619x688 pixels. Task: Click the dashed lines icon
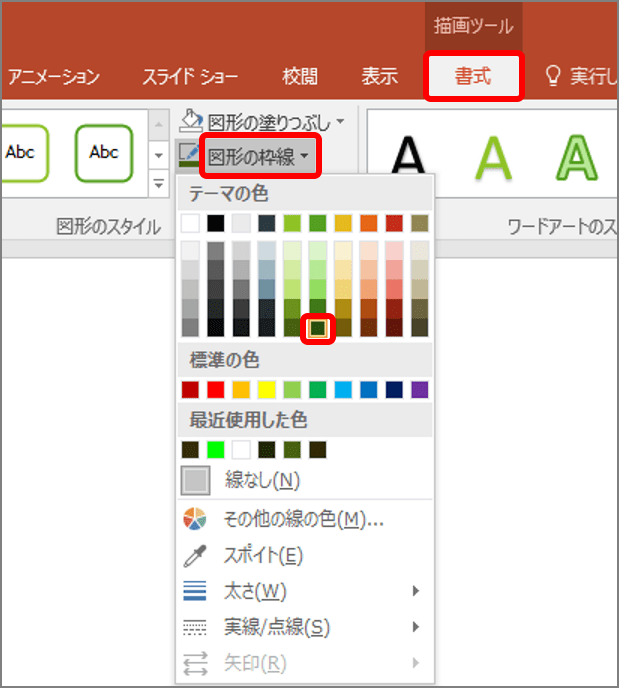(195, 627)
